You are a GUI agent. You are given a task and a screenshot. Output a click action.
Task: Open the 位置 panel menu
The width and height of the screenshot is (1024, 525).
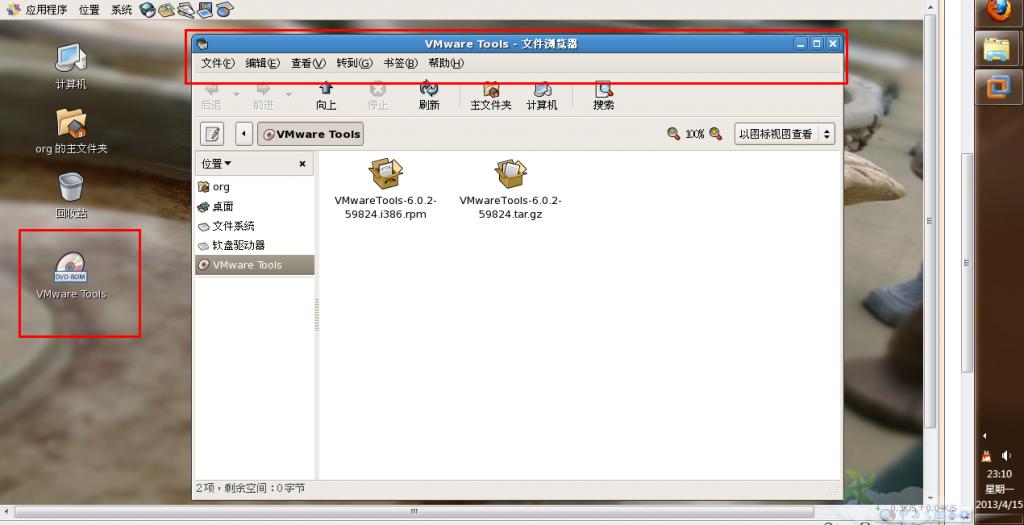pos(89,9)
